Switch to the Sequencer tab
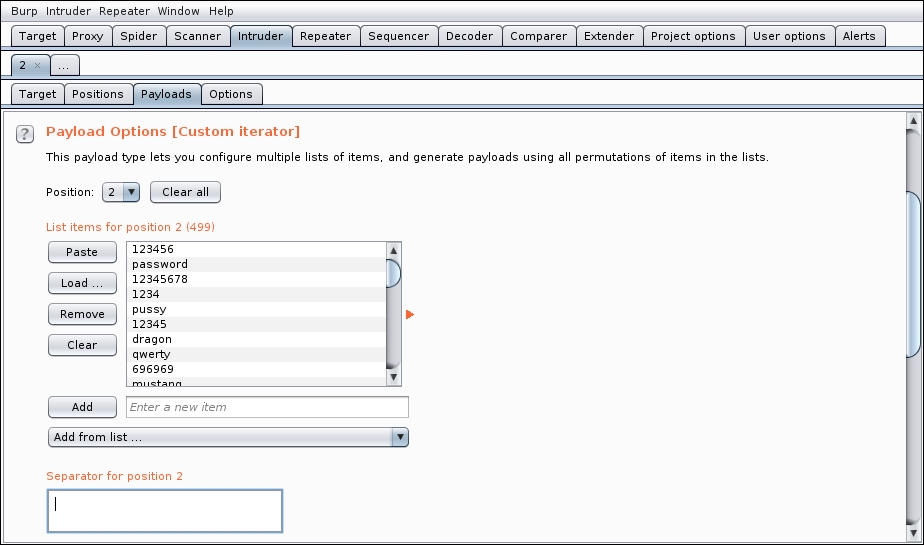This screenshot has width=924, height=545. point(398,36)
